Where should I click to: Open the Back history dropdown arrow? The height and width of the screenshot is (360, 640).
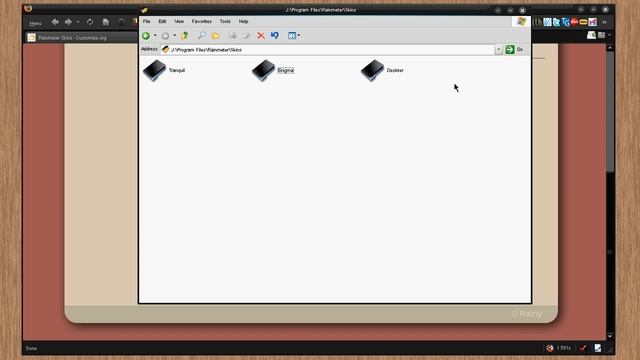point(155,36)
